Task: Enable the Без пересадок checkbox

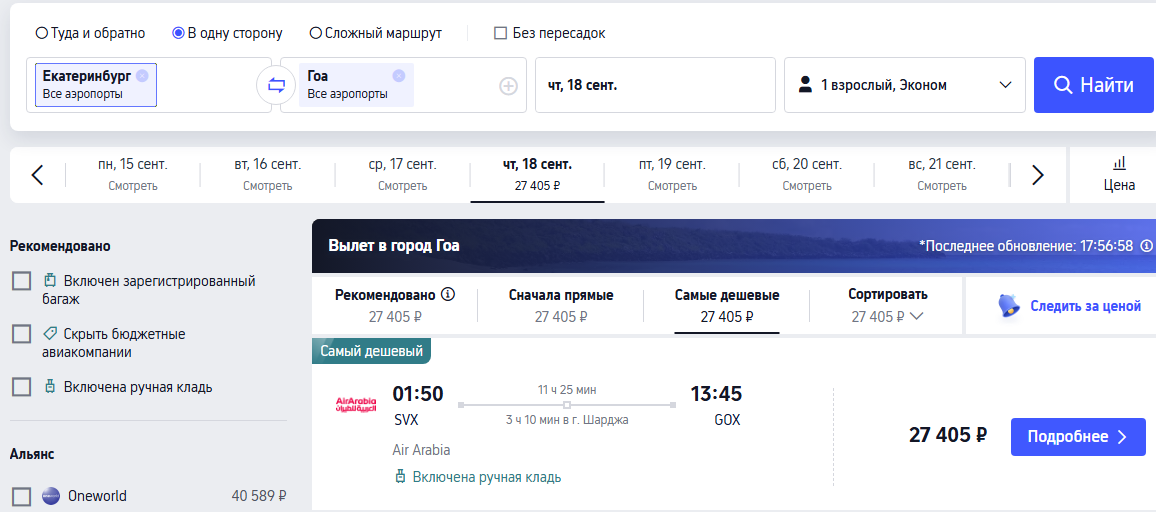Action: 501,33
